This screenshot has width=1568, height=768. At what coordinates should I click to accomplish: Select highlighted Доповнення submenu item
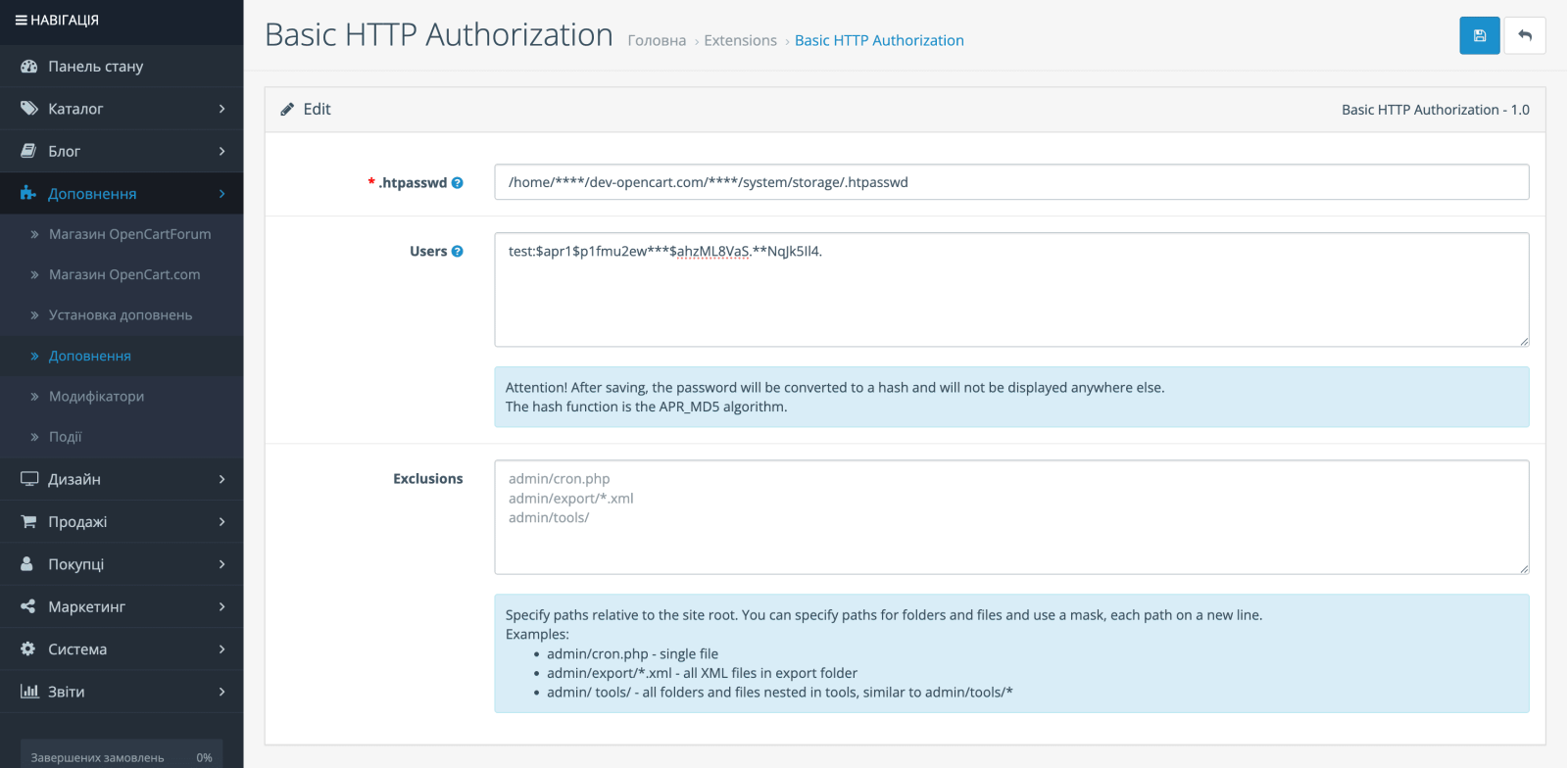pos(122,356)
